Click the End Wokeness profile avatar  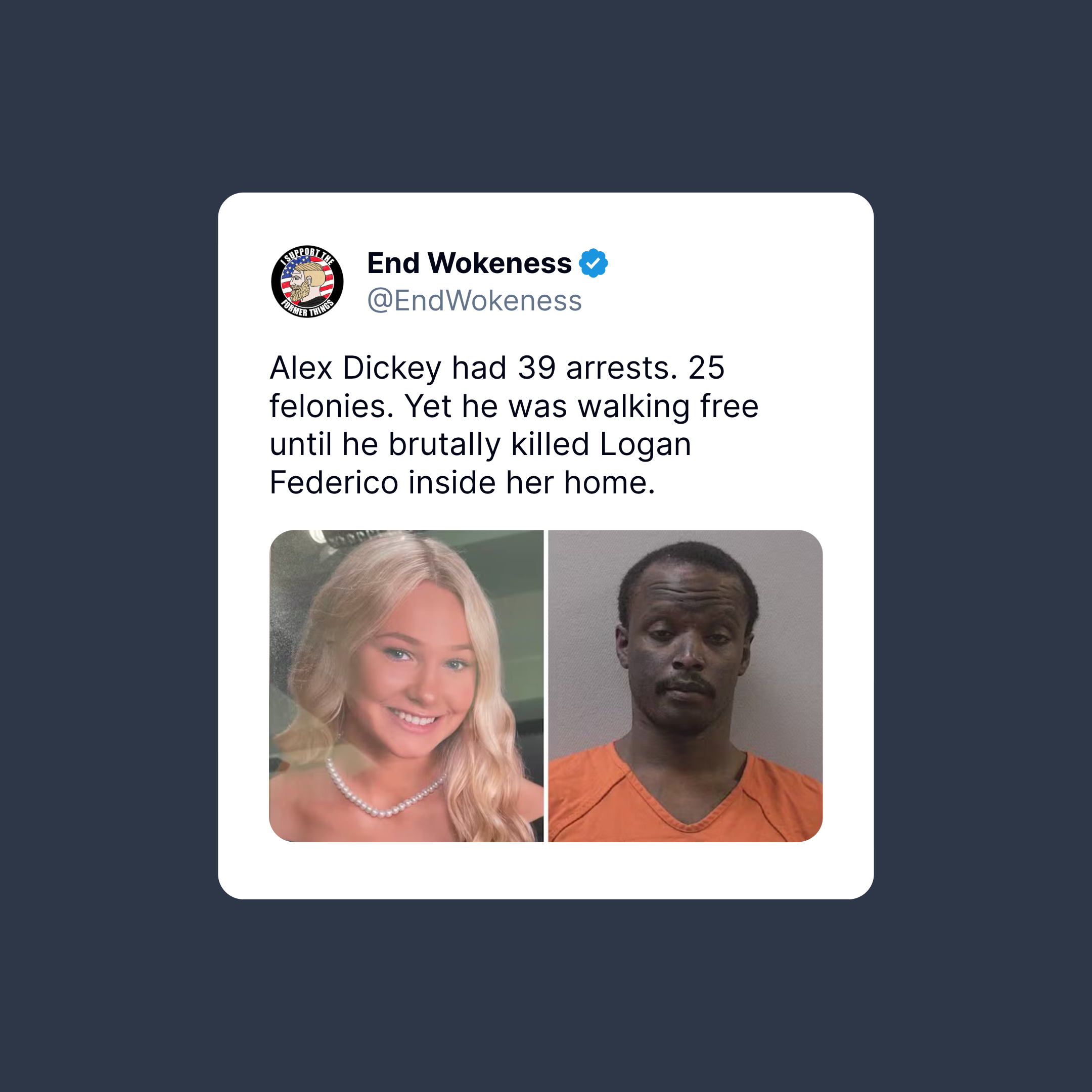click(307, 282)
